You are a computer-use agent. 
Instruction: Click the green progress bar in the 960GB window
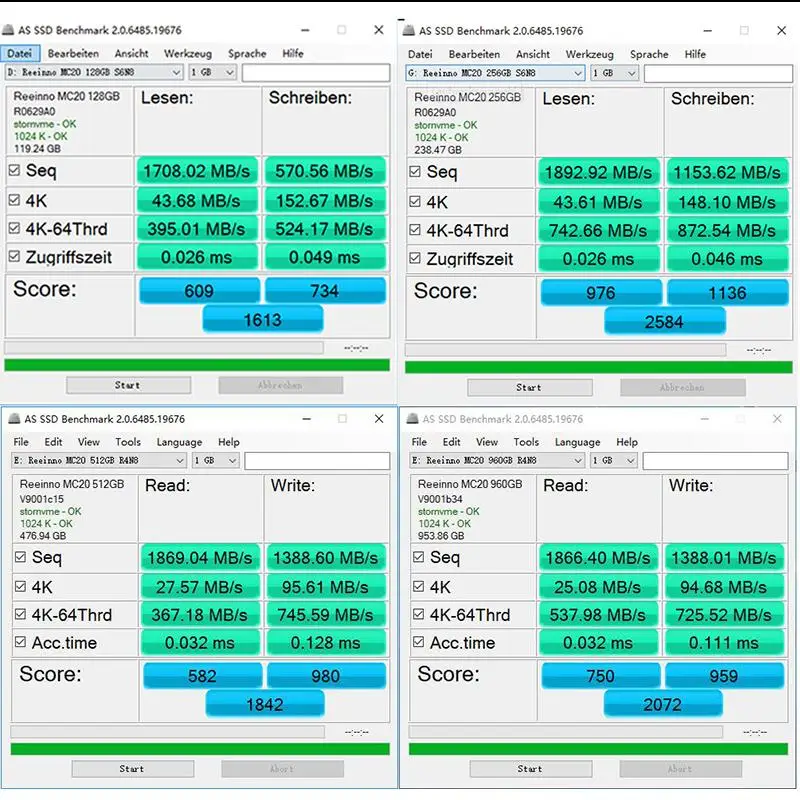click(598, 748)
